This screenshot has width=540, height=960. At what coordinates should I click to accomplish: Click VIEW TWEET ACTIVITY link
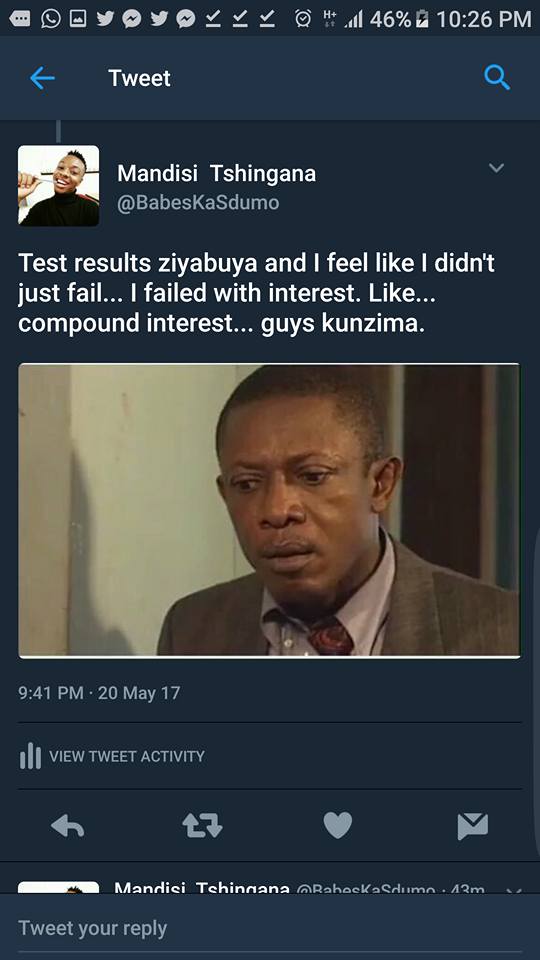click(x=127, y=756)
